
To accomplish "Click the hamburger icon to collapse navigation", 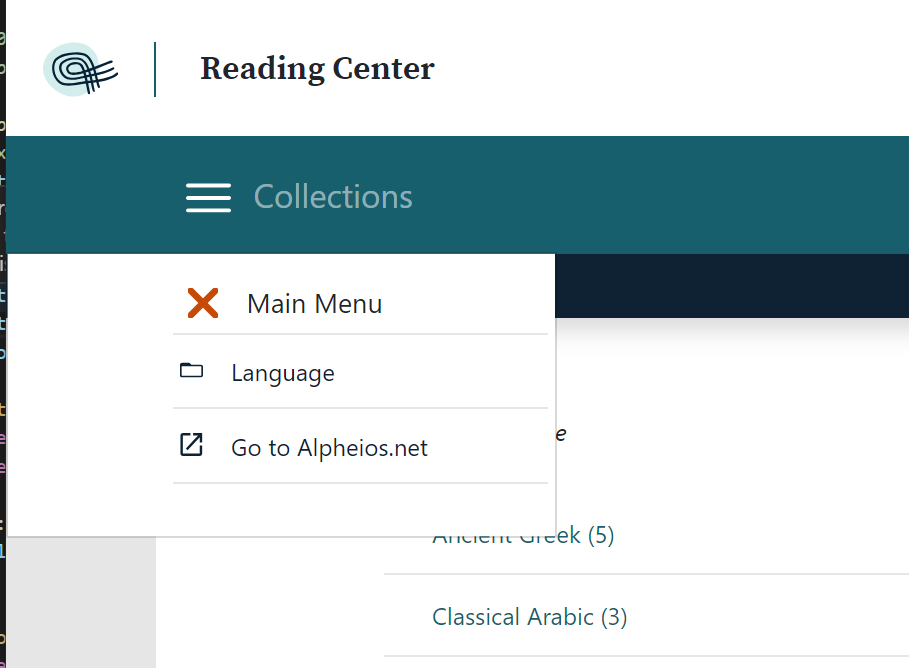I will (x=208, y=197).
